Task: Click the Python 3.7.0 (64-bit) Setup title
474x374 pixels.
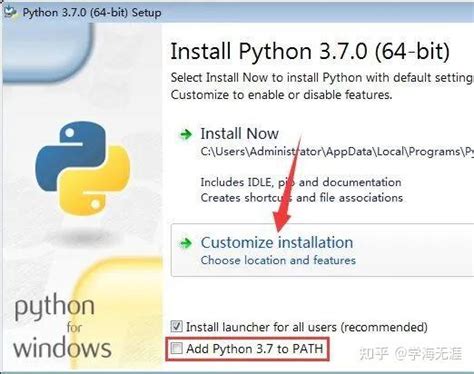Action: [x=92, y=13]
